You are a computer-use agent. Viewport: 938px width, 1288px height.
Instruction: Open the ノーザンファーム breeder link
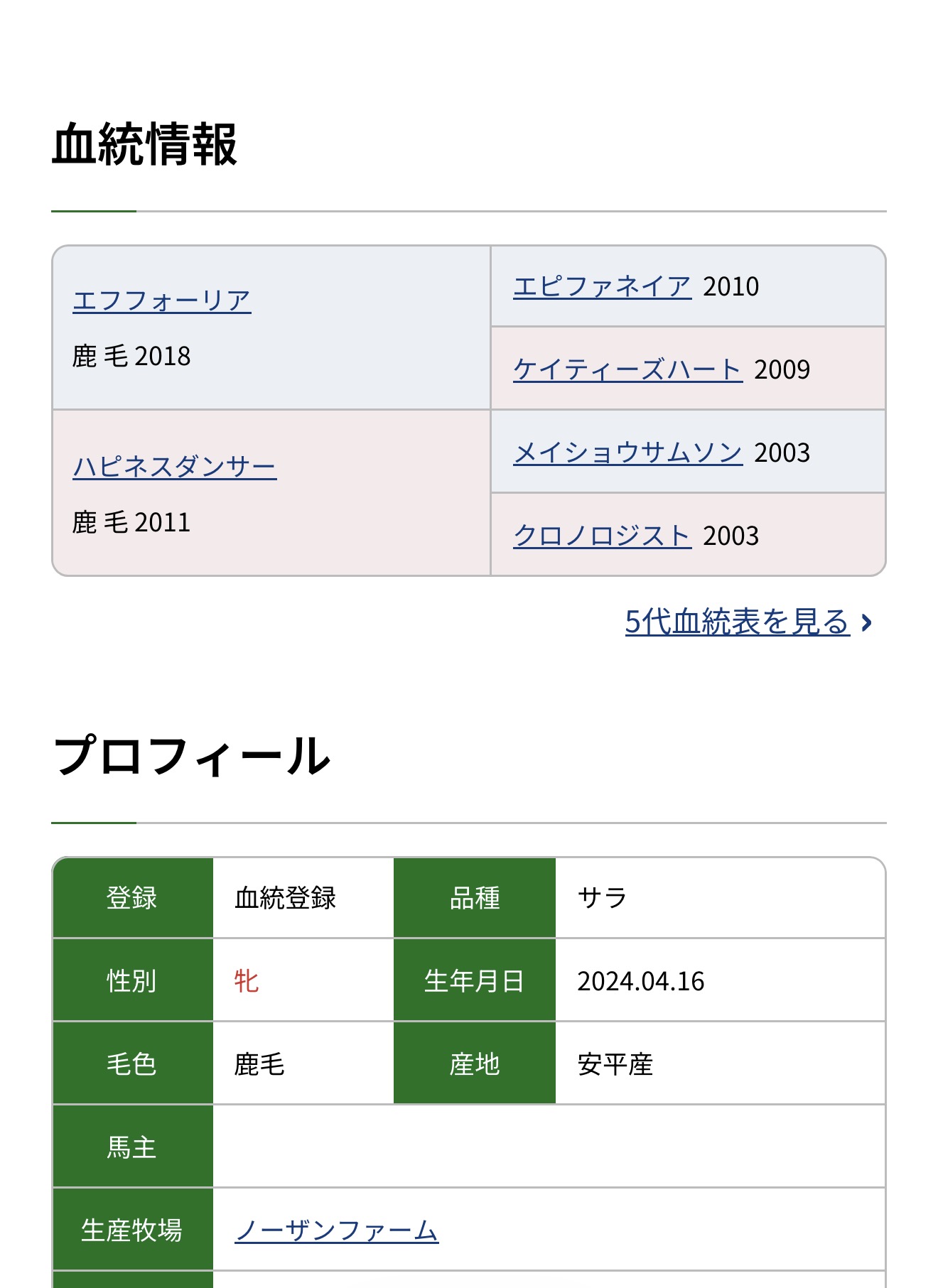pyautogui.click(x=337, y=1230)
